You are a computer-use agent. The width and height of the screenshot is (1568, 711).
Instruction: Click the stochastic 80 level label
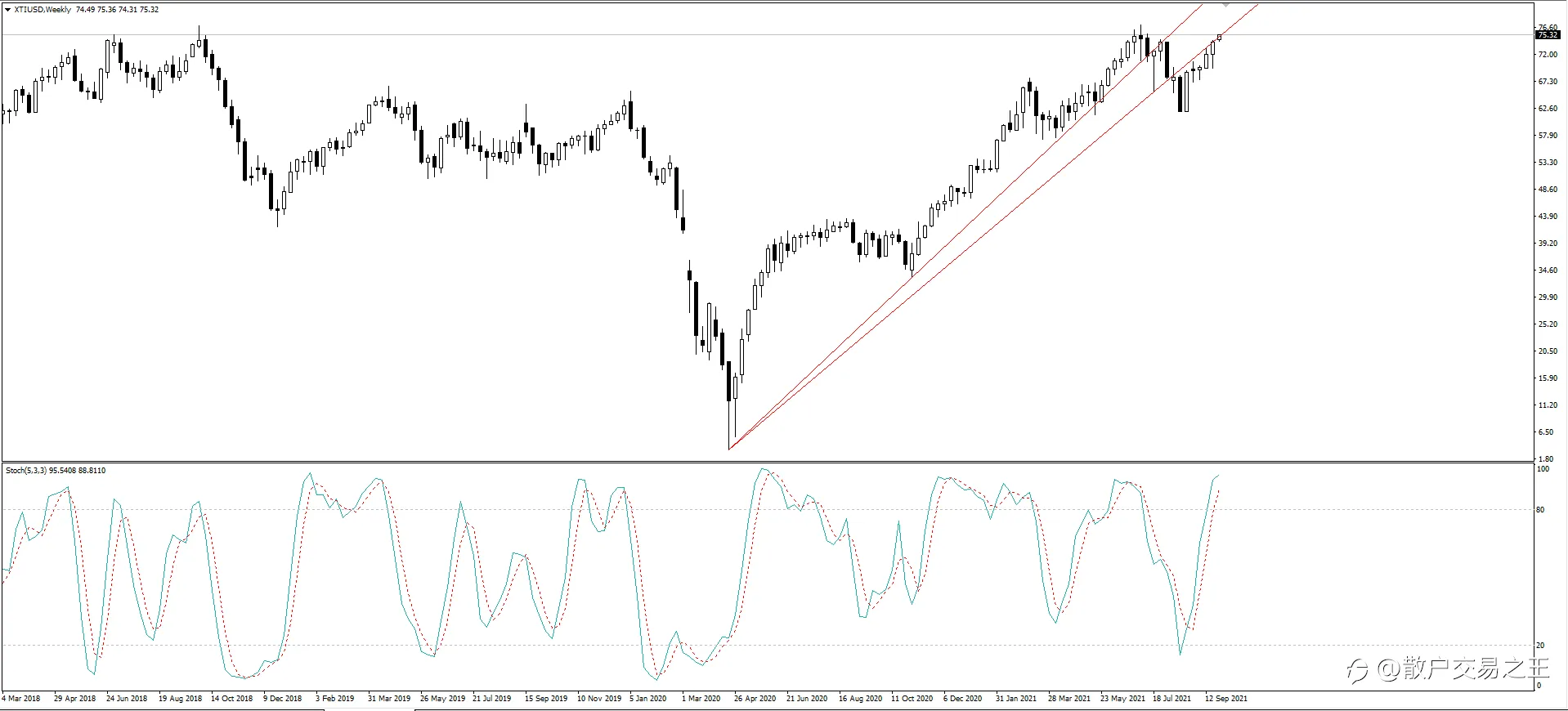coord(1541,510)
